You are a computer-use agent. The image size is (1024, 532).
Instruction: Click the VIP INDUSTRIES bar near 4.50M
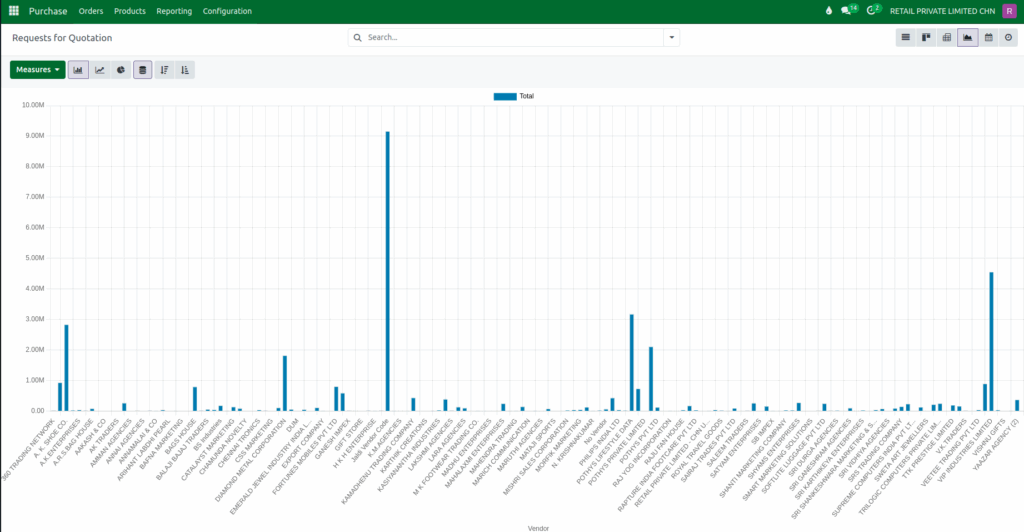[991, 341]
